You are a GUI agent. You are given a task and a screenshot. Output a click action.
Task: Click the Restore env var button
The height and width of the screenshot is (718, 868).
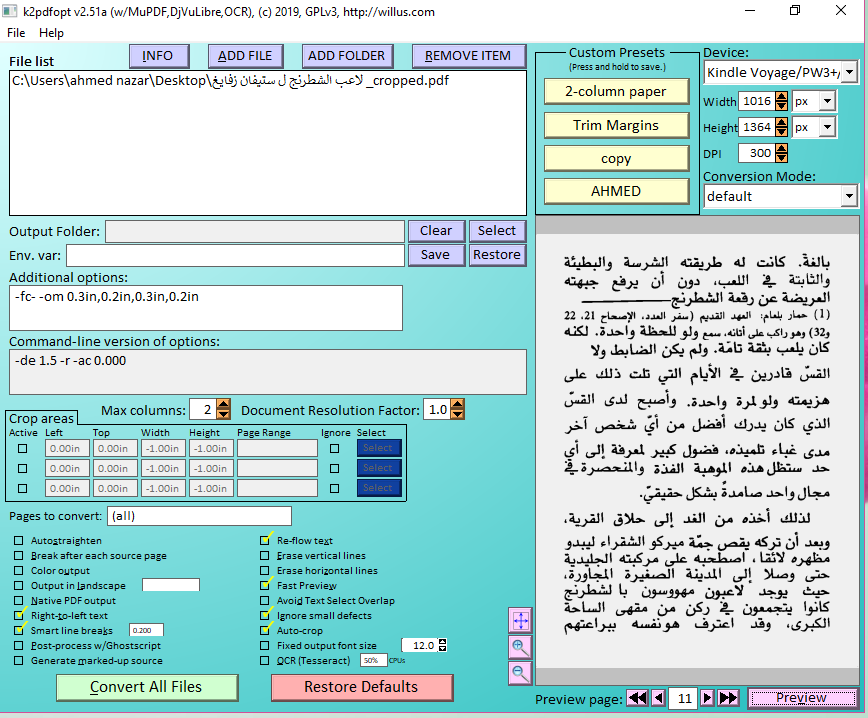click(x=497, y=255)
